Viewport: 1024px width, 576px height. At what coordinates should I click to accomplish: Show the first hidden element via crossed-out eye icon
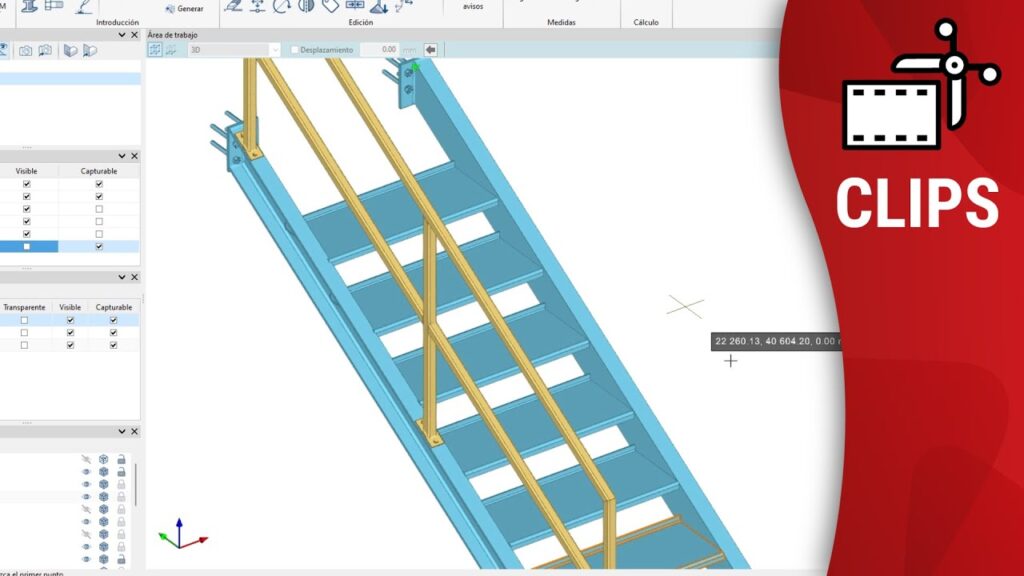86,459
